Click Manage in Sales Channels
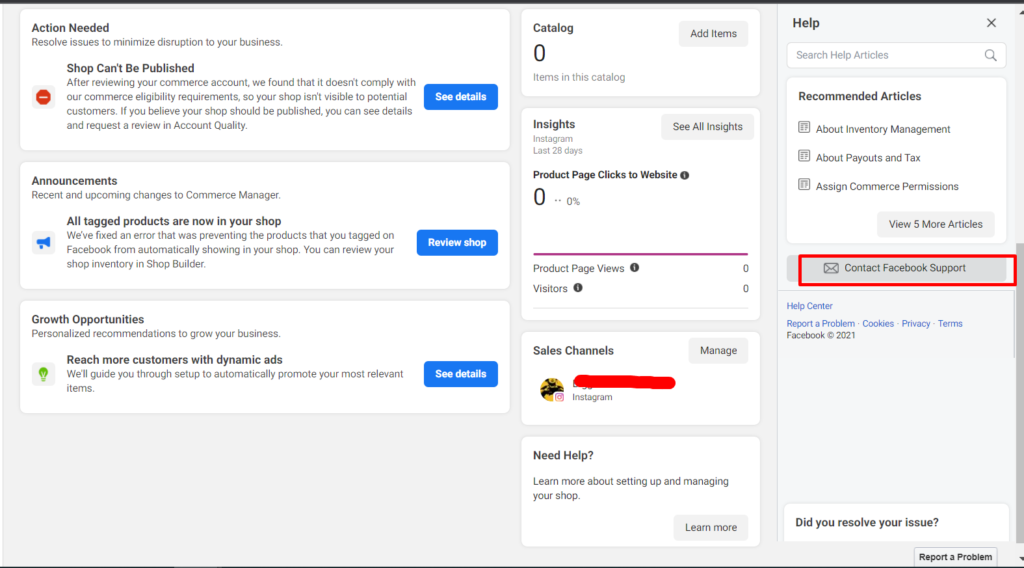Image resolution: width=1024 pixels, height=568 pixels. point(718,351)
